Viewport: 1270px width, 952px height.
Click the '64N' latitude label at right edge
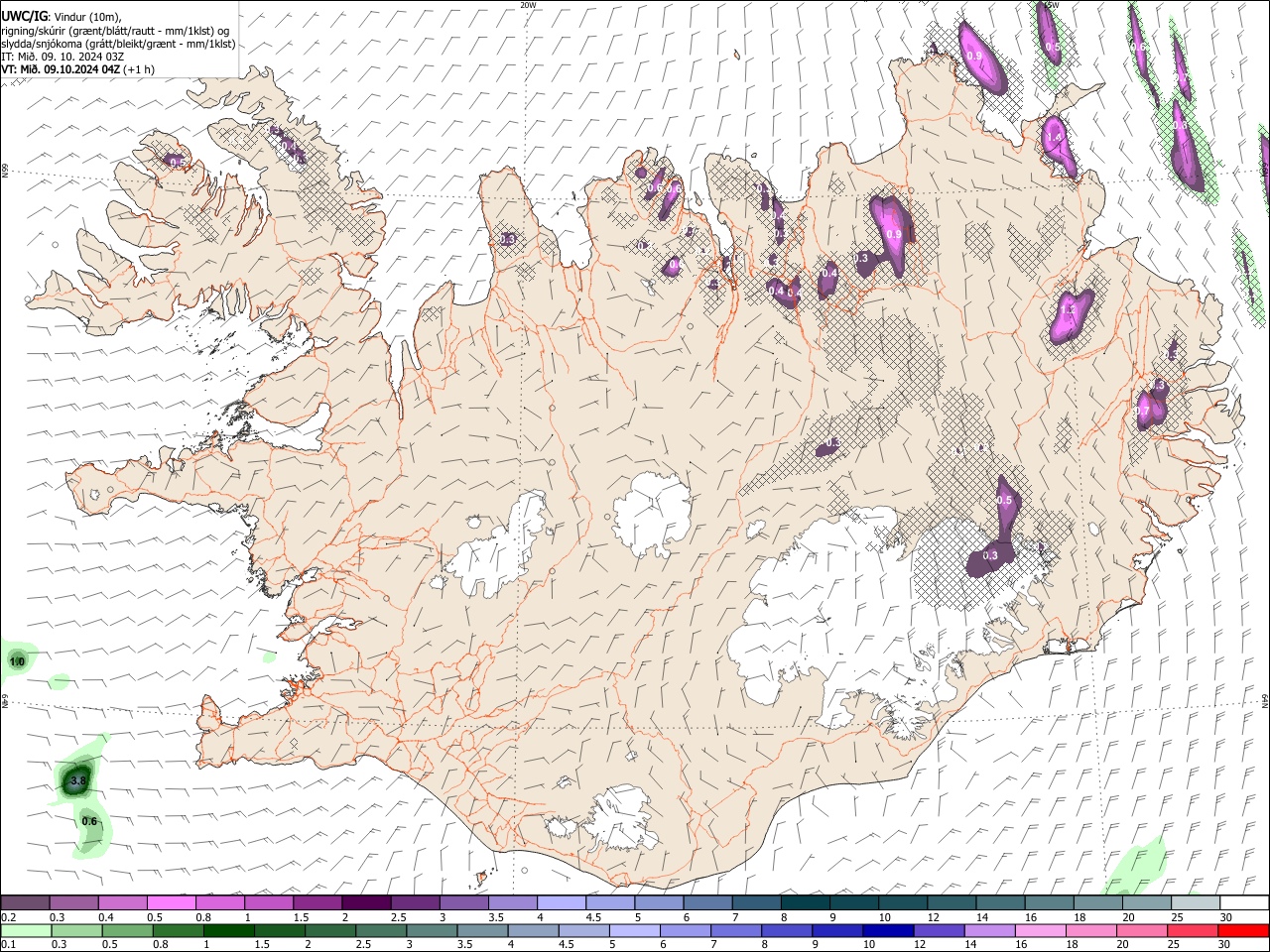[x=1265, y=701]
